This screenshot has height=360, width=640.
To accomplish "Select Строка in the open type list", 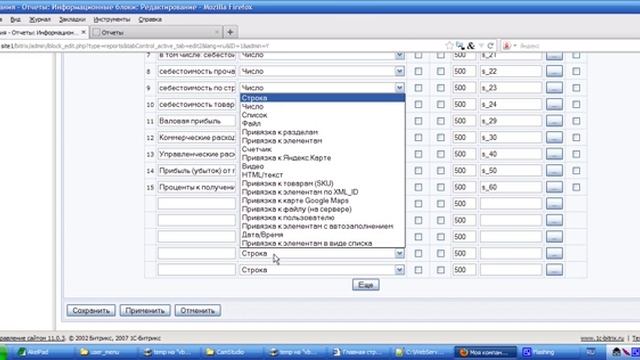I will click(x=322, y=98).
